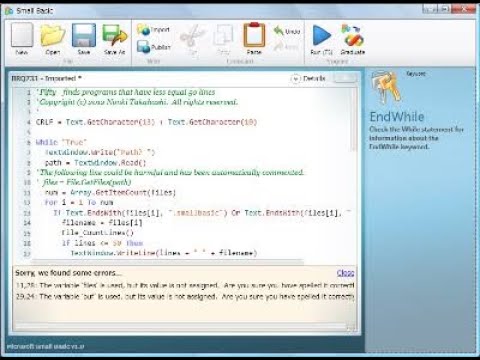Click the TextWindow.WriteLine code on line 17
Viewport: 480px width, 360px height.
(x=164, y=253)
